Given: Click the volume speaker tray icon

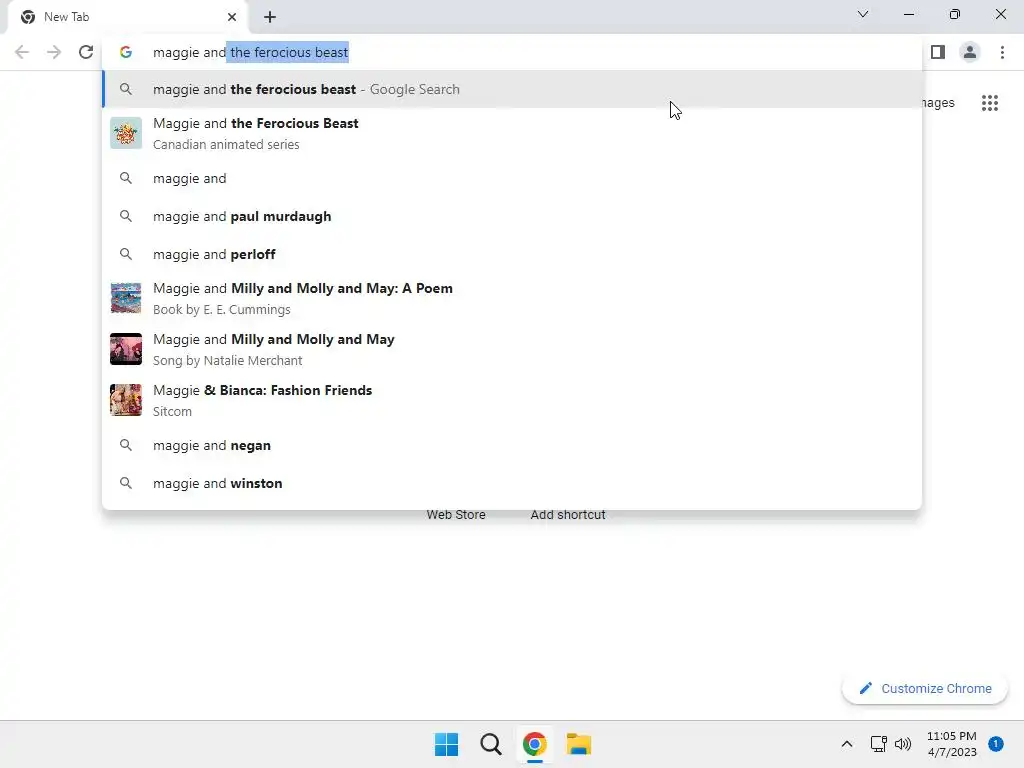Looking at the screenshot, I should 903,744.
